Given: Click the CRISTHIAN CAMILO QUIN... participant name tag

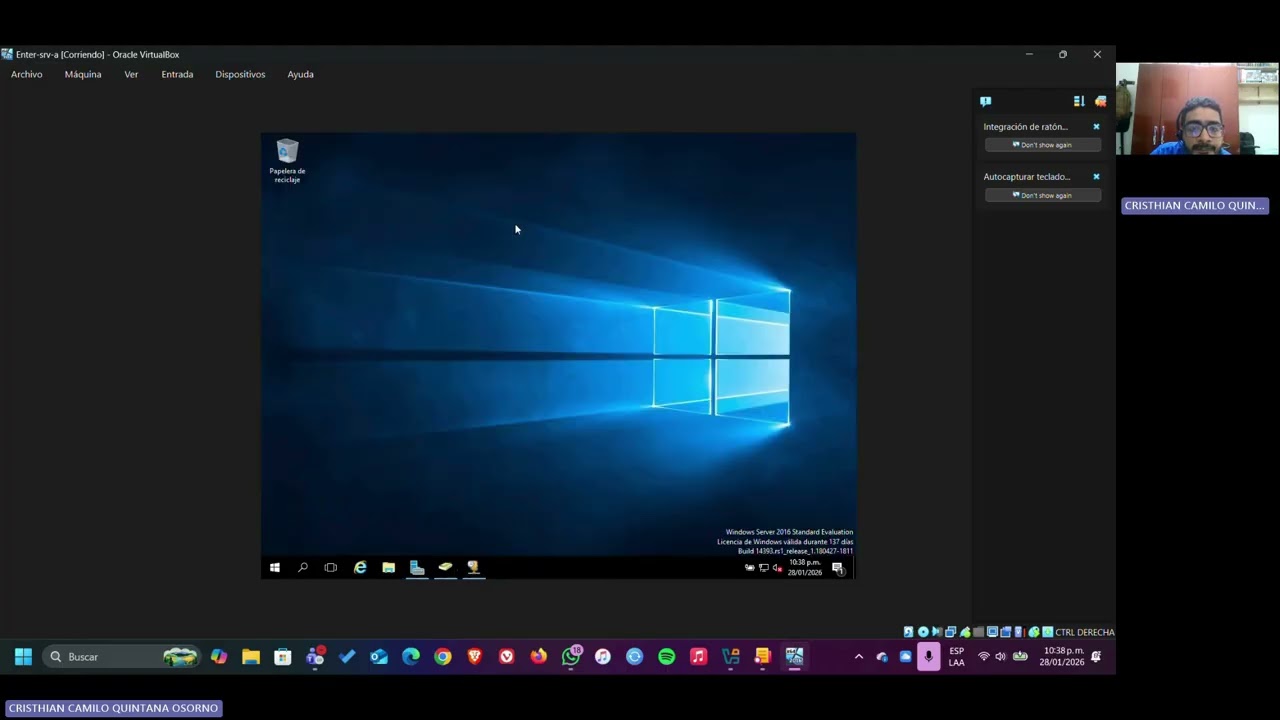Looking at the screenshot, I should pos(1195,205).
